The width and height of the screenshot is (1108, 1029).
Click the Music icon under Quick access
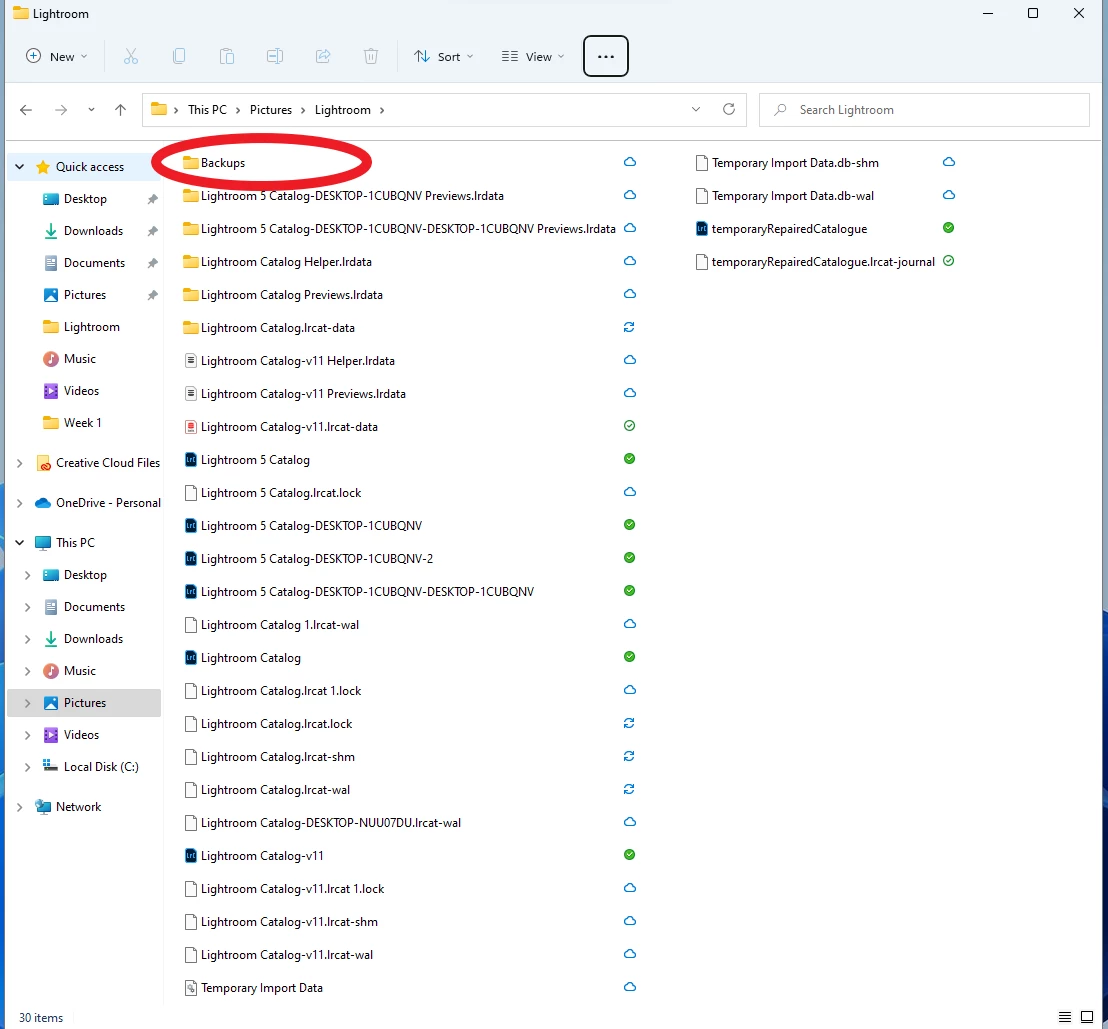point(51,359)
